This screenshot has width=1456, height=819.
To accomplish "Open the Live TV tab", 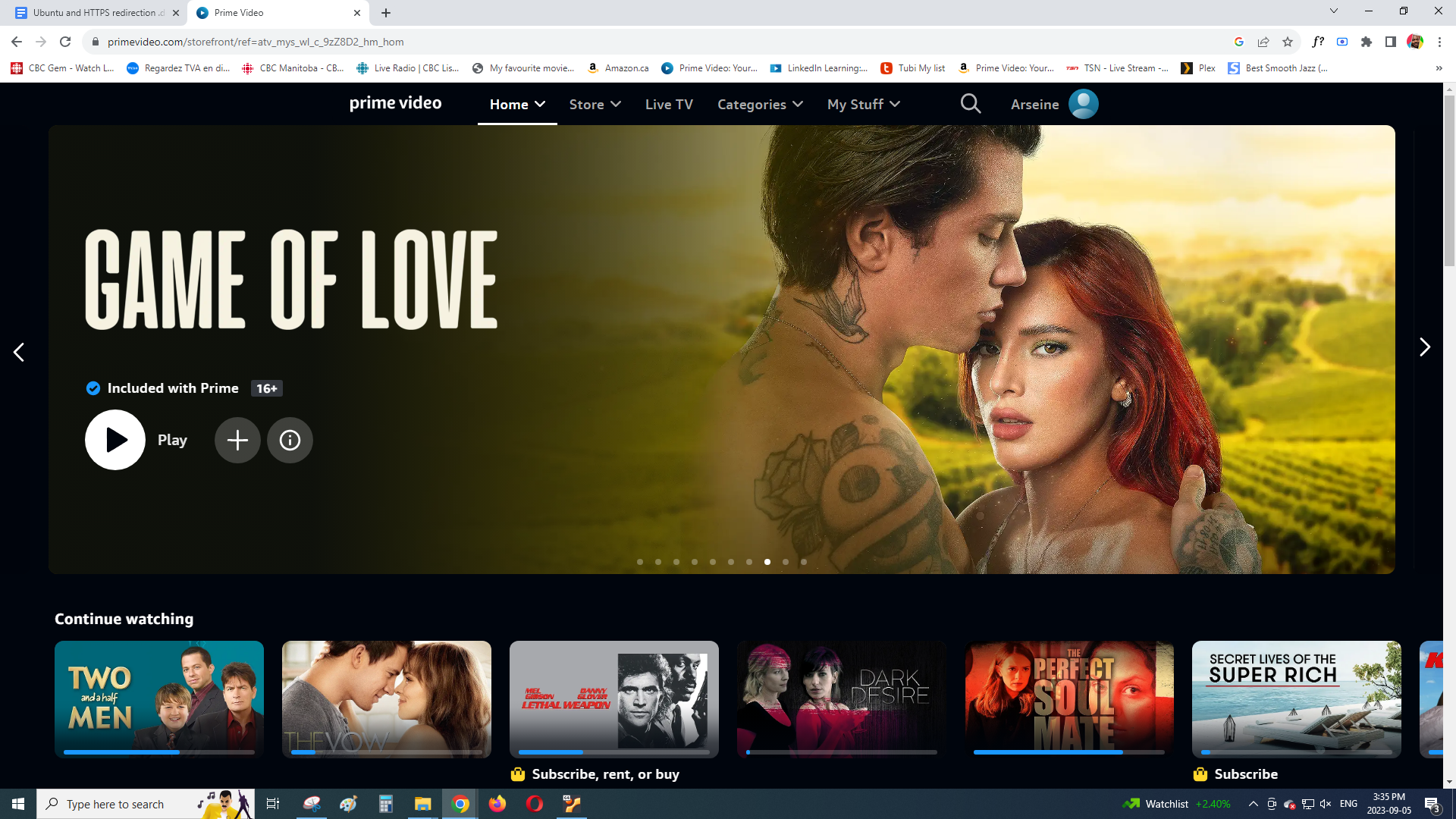I will (669, 105).
